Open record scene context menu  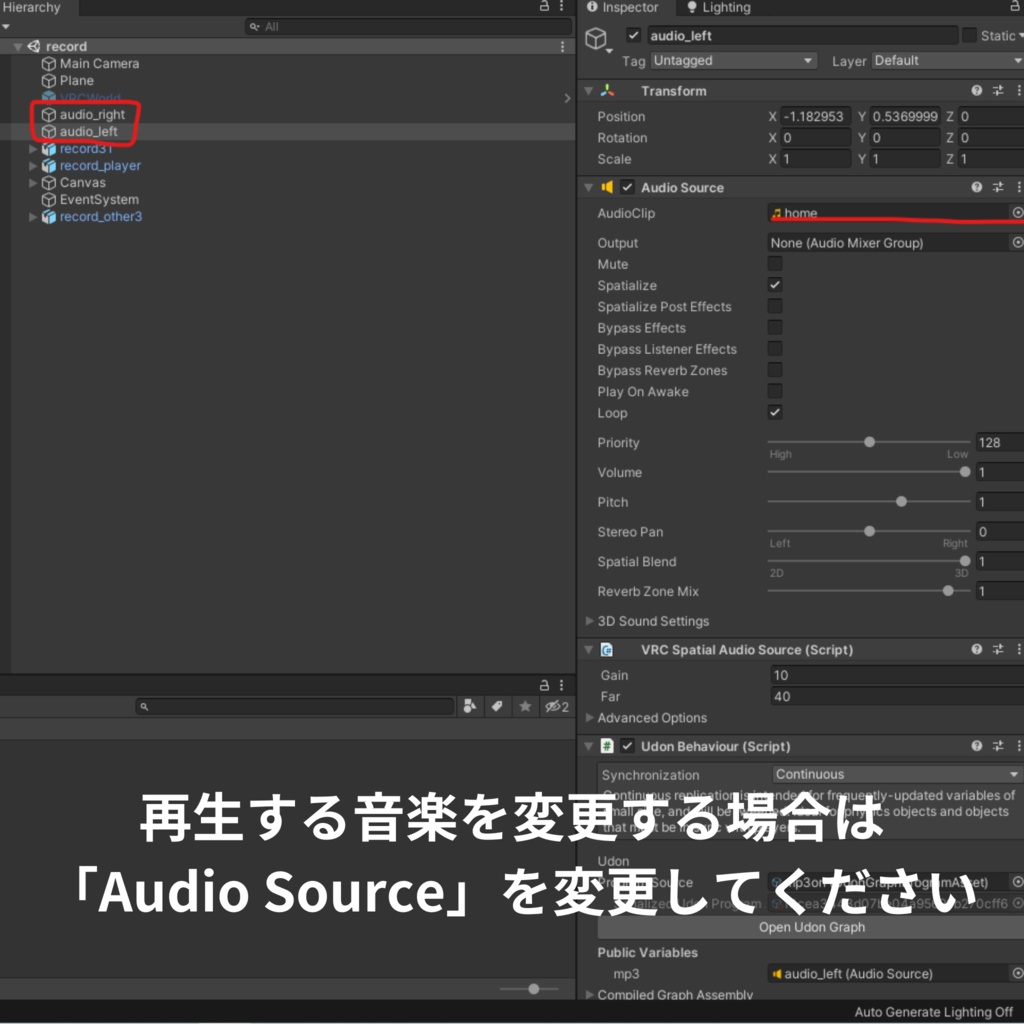(562, 46)
